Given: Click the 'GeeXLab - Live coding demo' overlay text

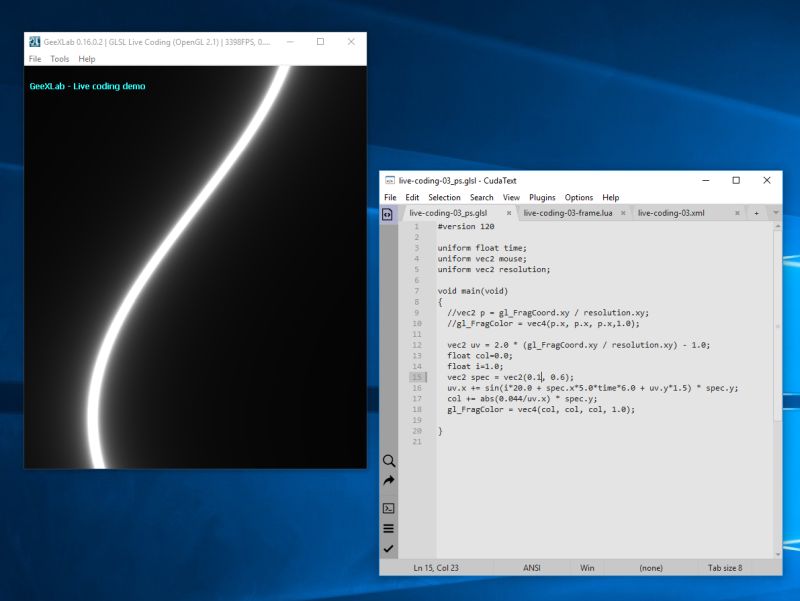Looking at the screenshot, I should point(87,86).
